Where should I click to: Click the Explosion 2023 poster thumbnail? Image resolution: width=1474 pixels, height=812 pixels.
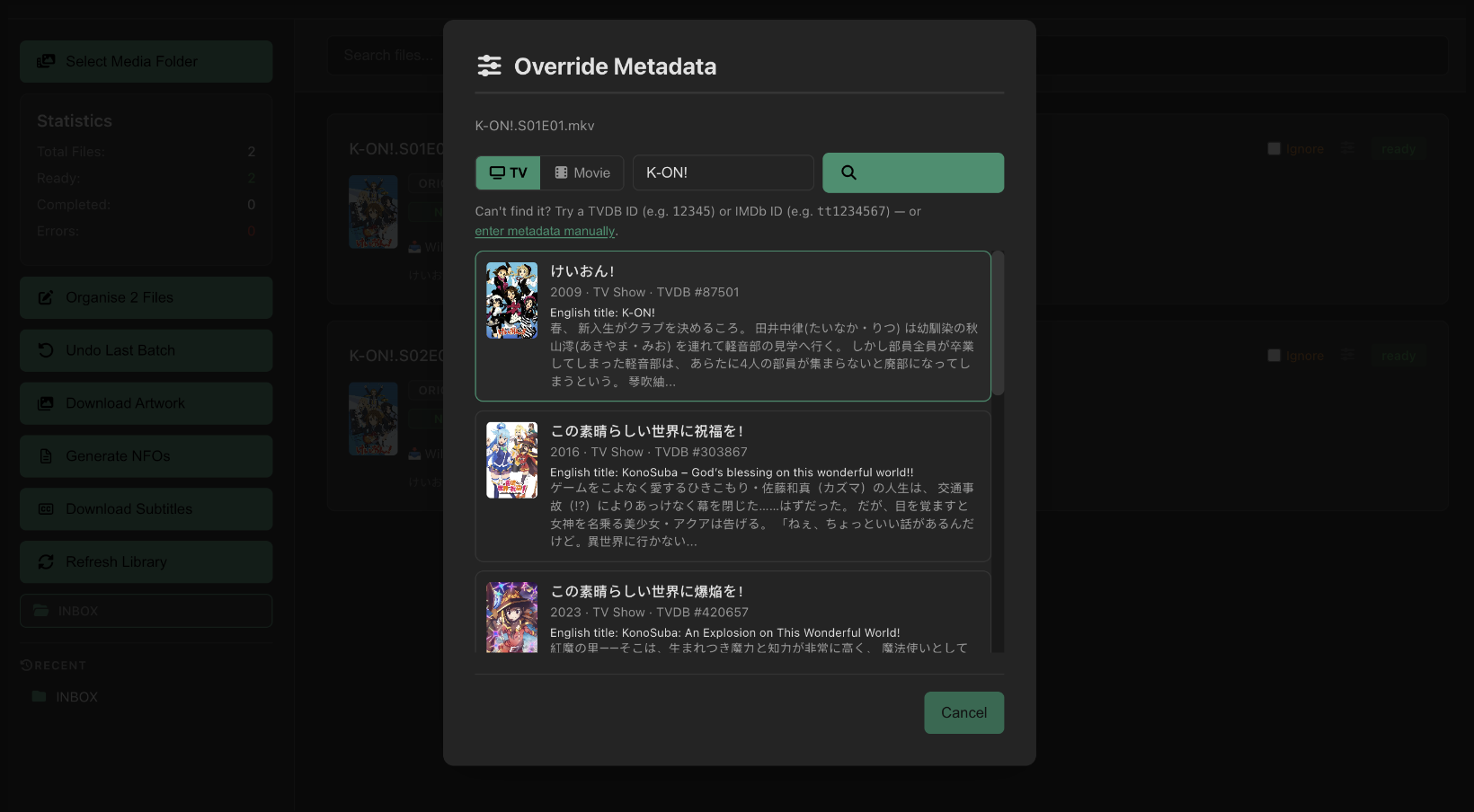(x=511, y=617)
